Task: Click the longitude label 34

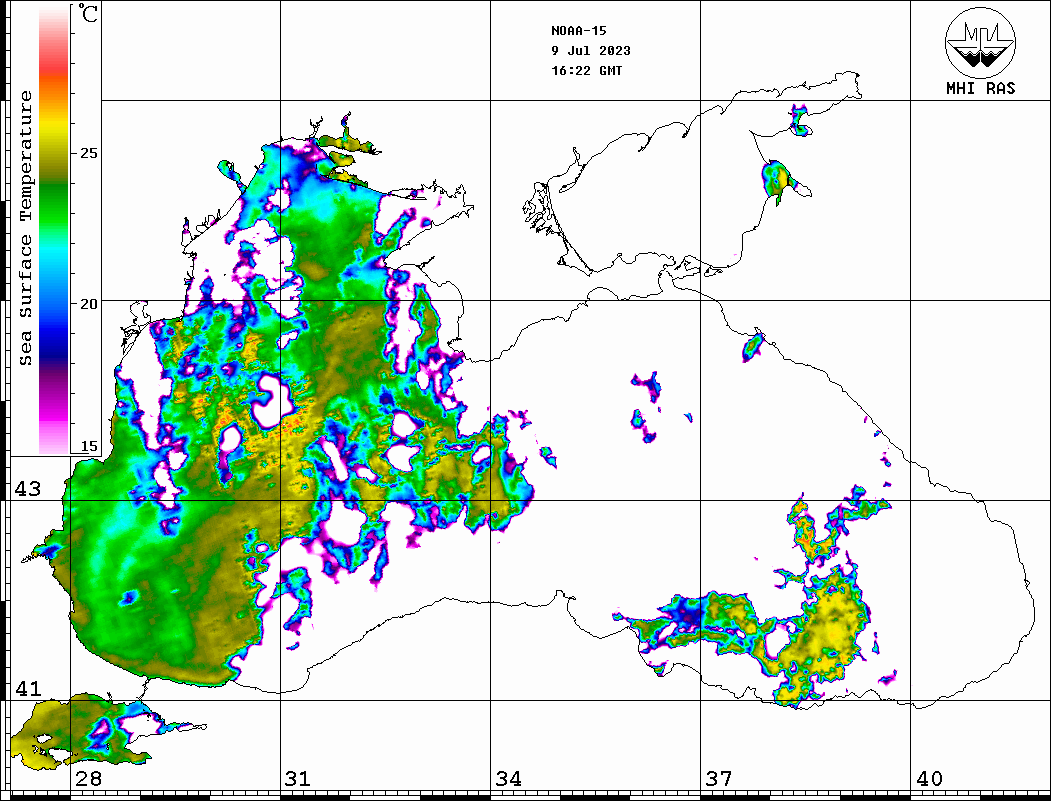Action: pyautogui.click(x=508, y=779)
